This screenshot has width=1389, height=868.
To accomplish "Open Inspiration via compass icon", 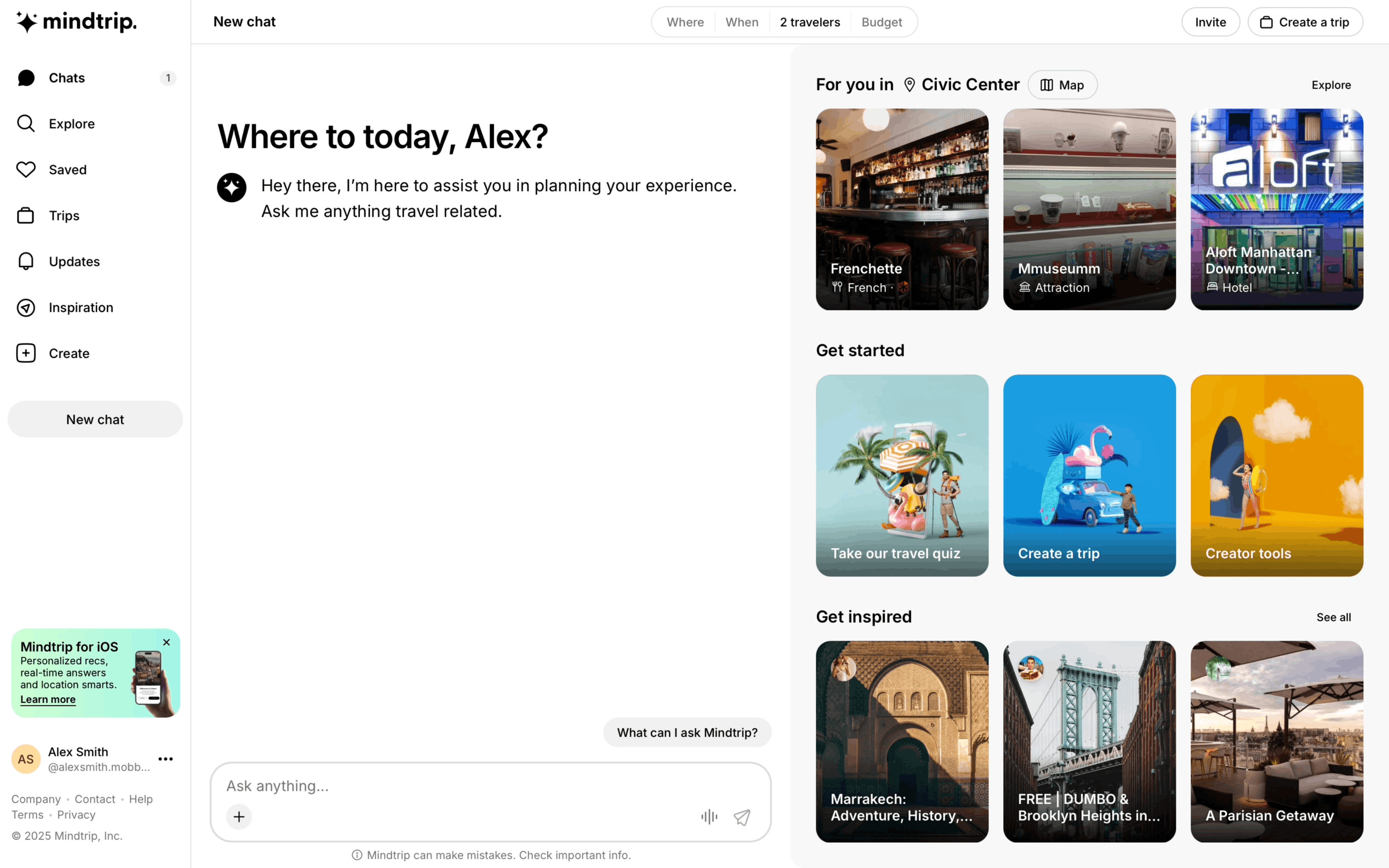I will (26, 307).
